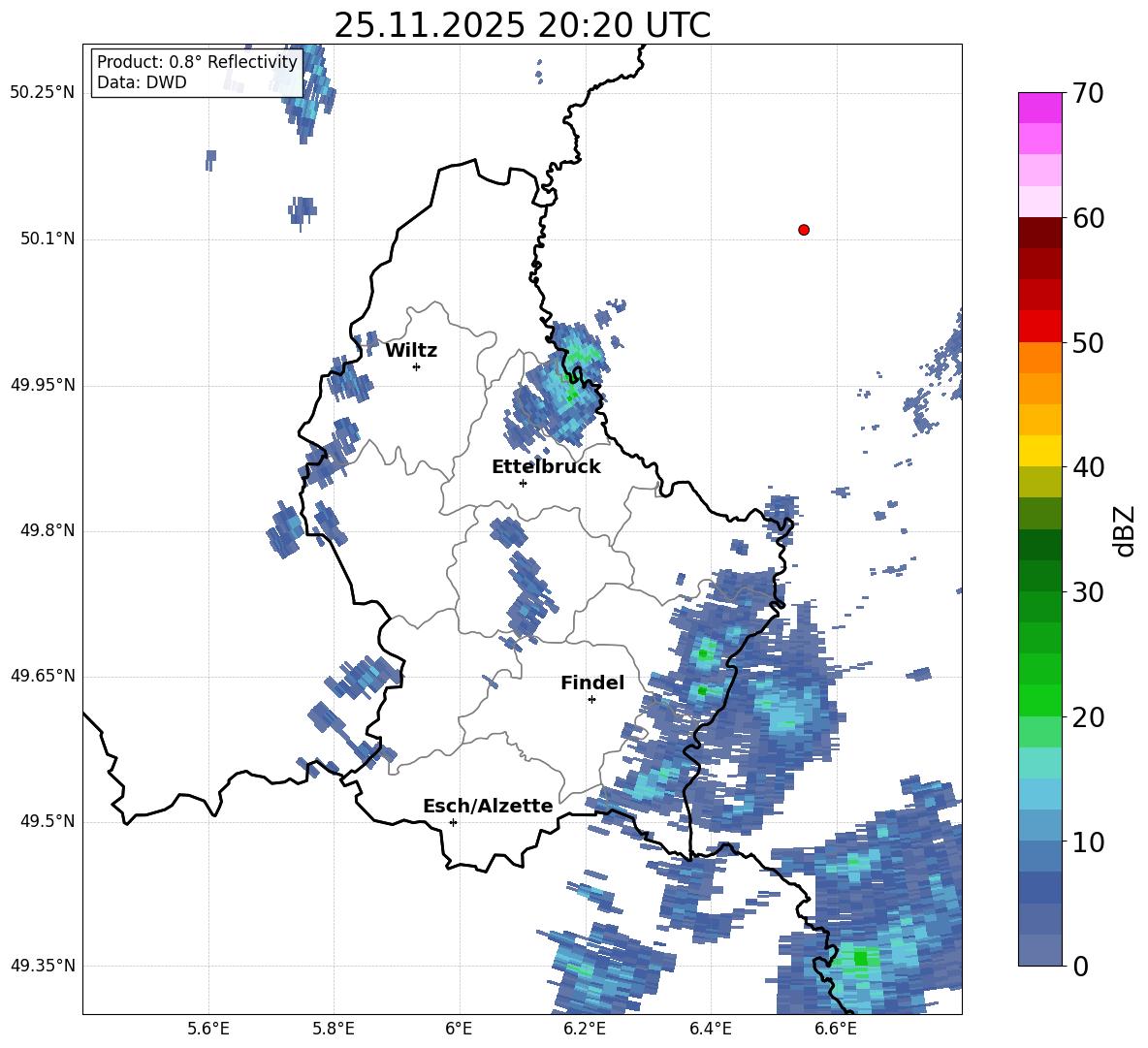Click the 49.5°N latitude label
1148x1048 pixels.
48,821
